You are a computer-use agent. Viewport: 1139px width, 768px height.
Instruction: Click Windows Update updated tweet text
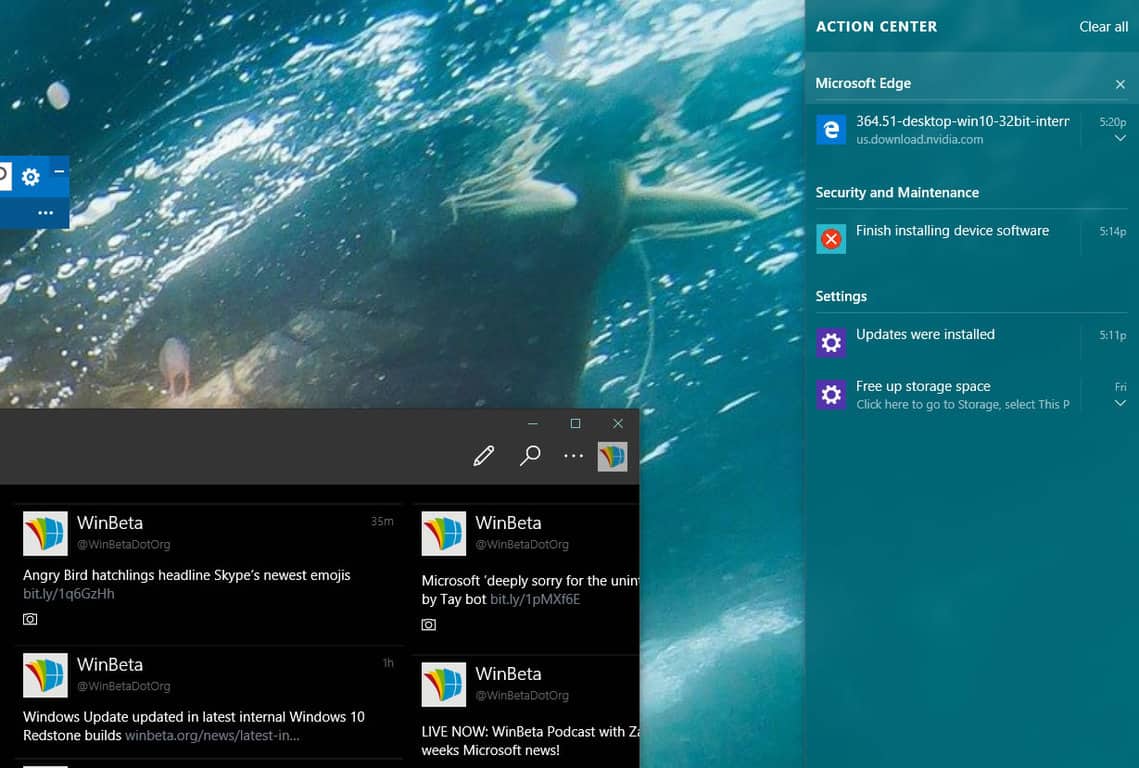[194, 726]
